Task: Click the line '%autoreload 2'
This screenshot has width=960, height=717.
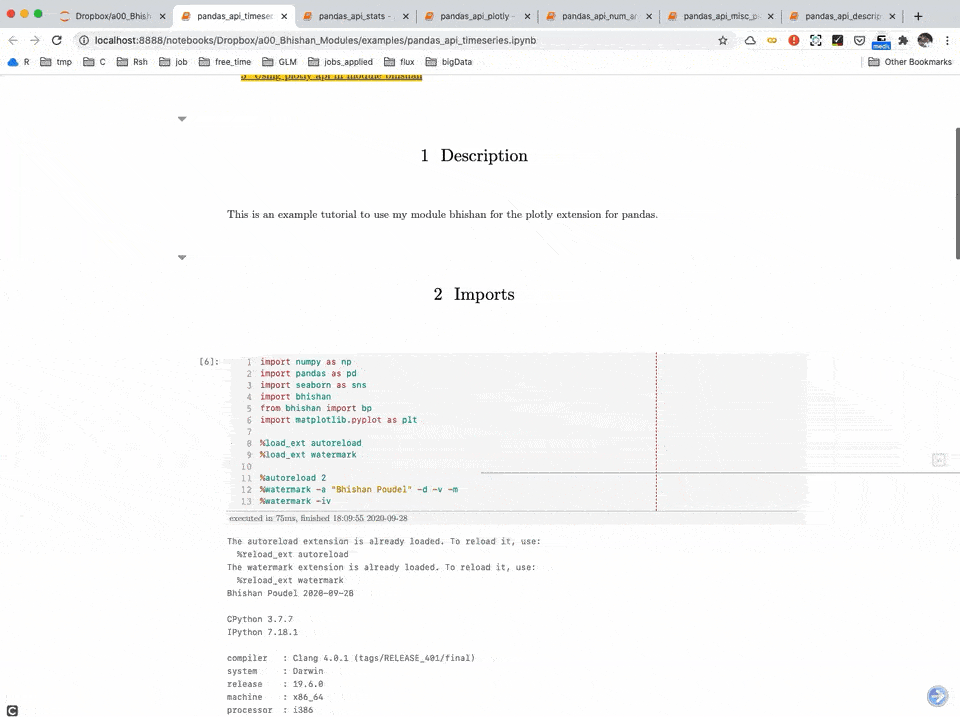Action: [293, 478]
